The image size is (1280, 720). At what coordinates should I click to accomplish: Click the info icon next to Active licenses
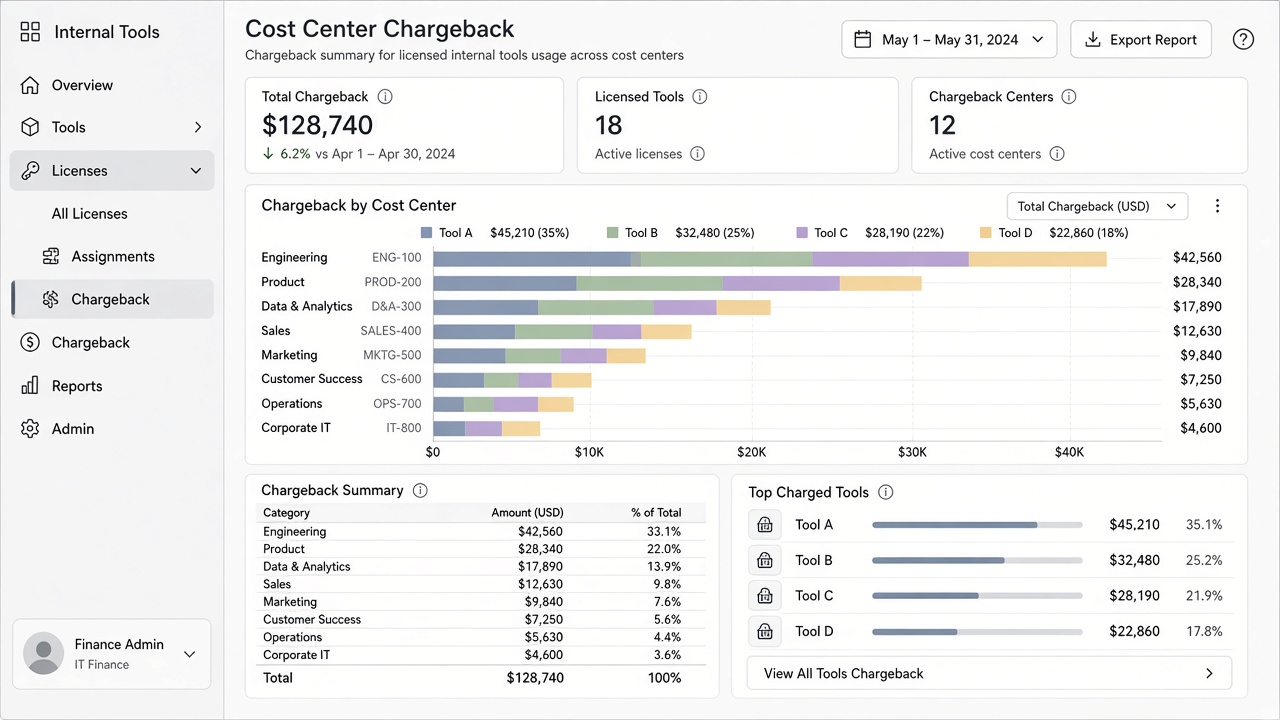698,154
